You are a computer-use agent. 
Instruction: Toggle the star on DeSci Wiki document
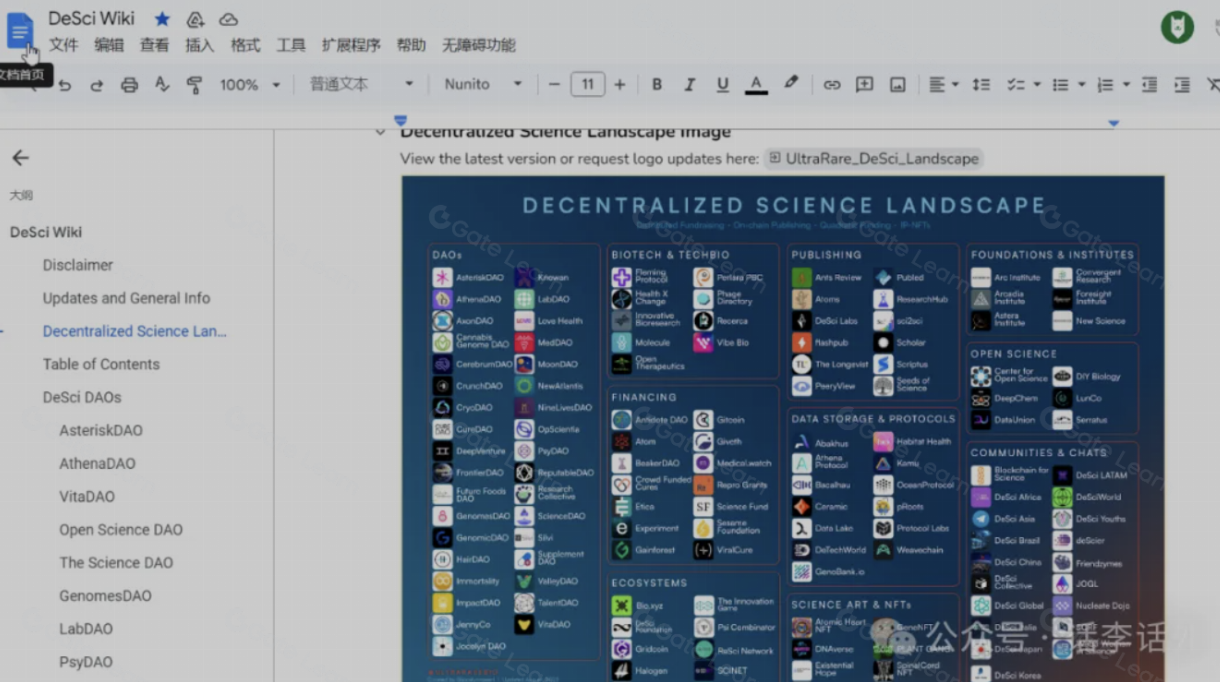162,19
